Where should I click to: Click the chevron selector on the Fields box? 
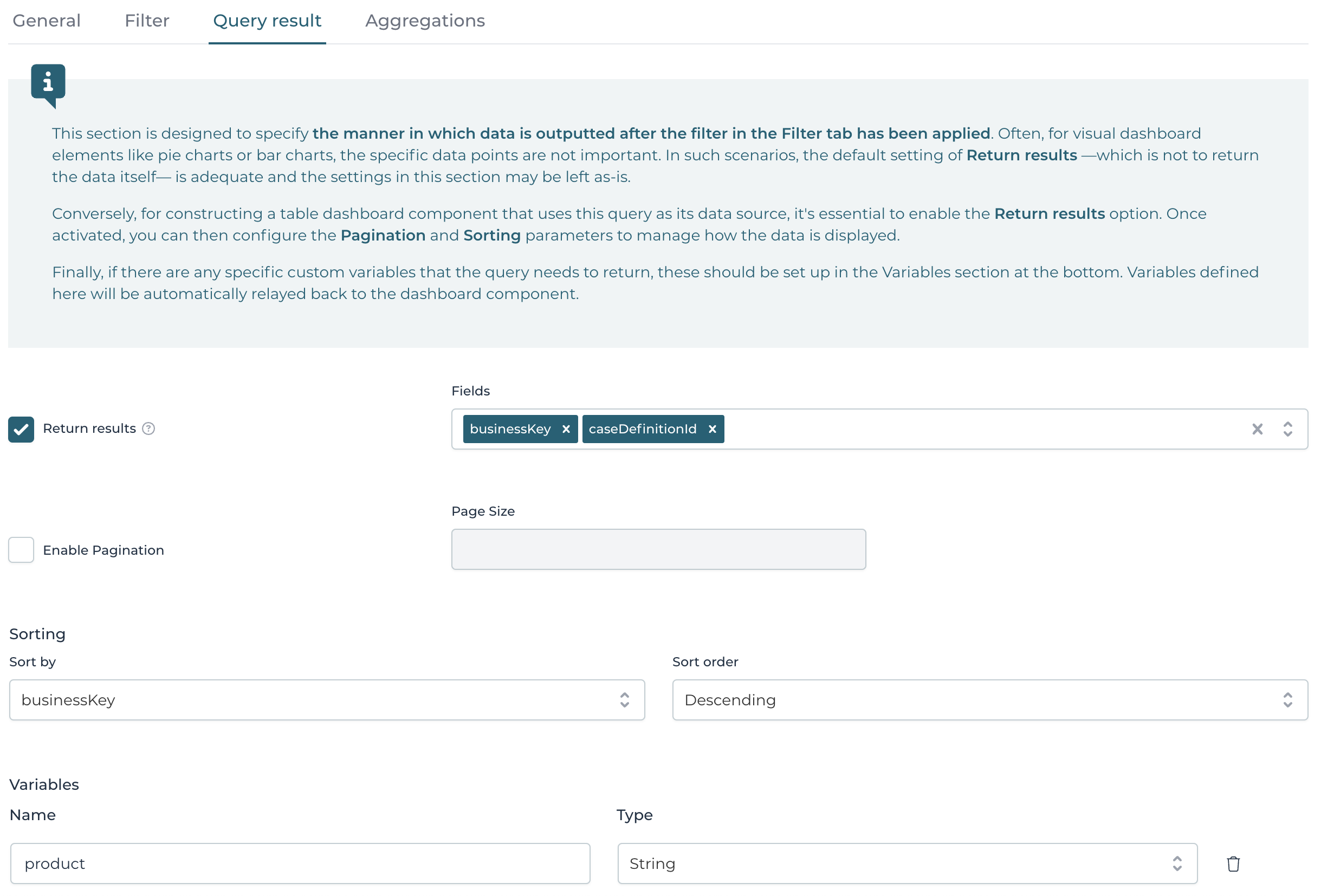pyautogui.click(x=1287, y=429)
